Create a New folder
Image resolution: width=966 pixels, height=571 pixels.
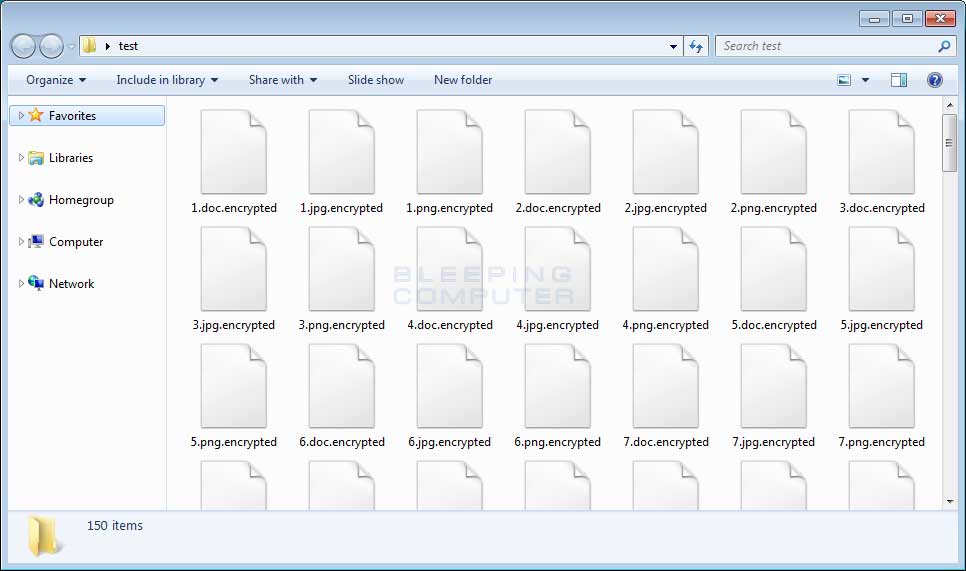463,80
